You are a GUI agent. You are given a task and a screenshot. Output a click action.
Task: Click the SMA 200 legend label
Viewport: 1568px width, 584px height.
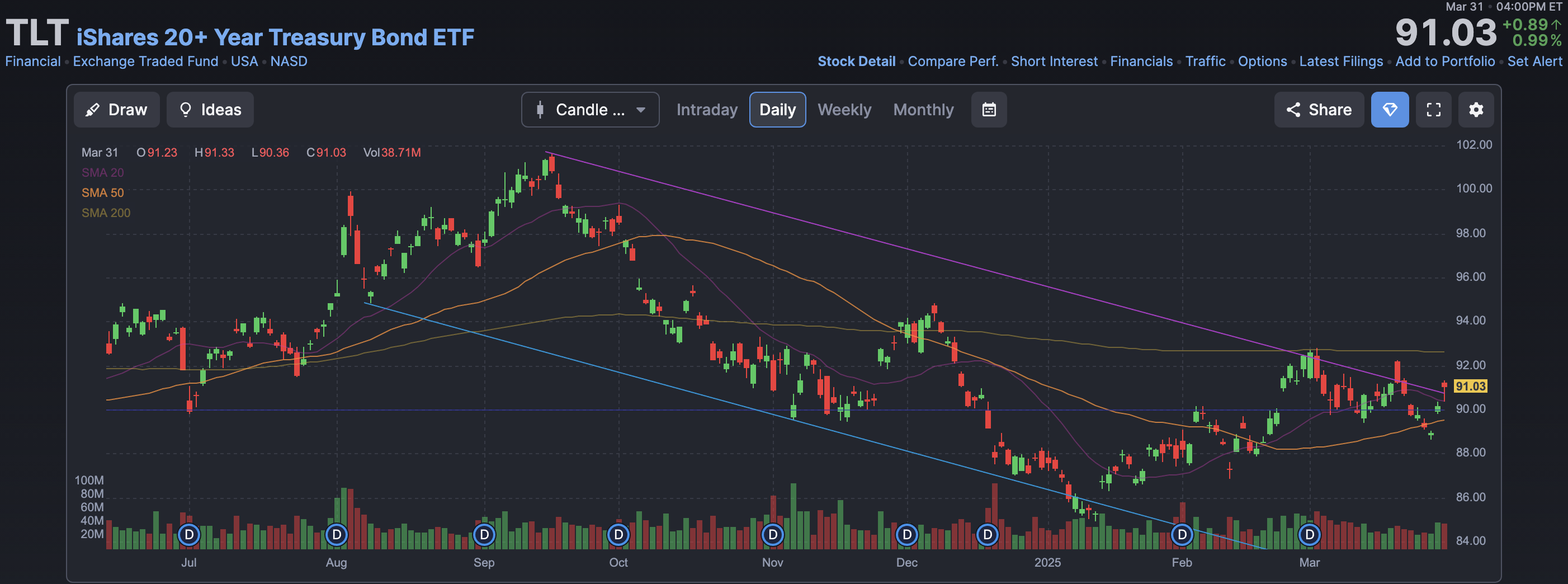pyautogui.click(x=106, y=213)
